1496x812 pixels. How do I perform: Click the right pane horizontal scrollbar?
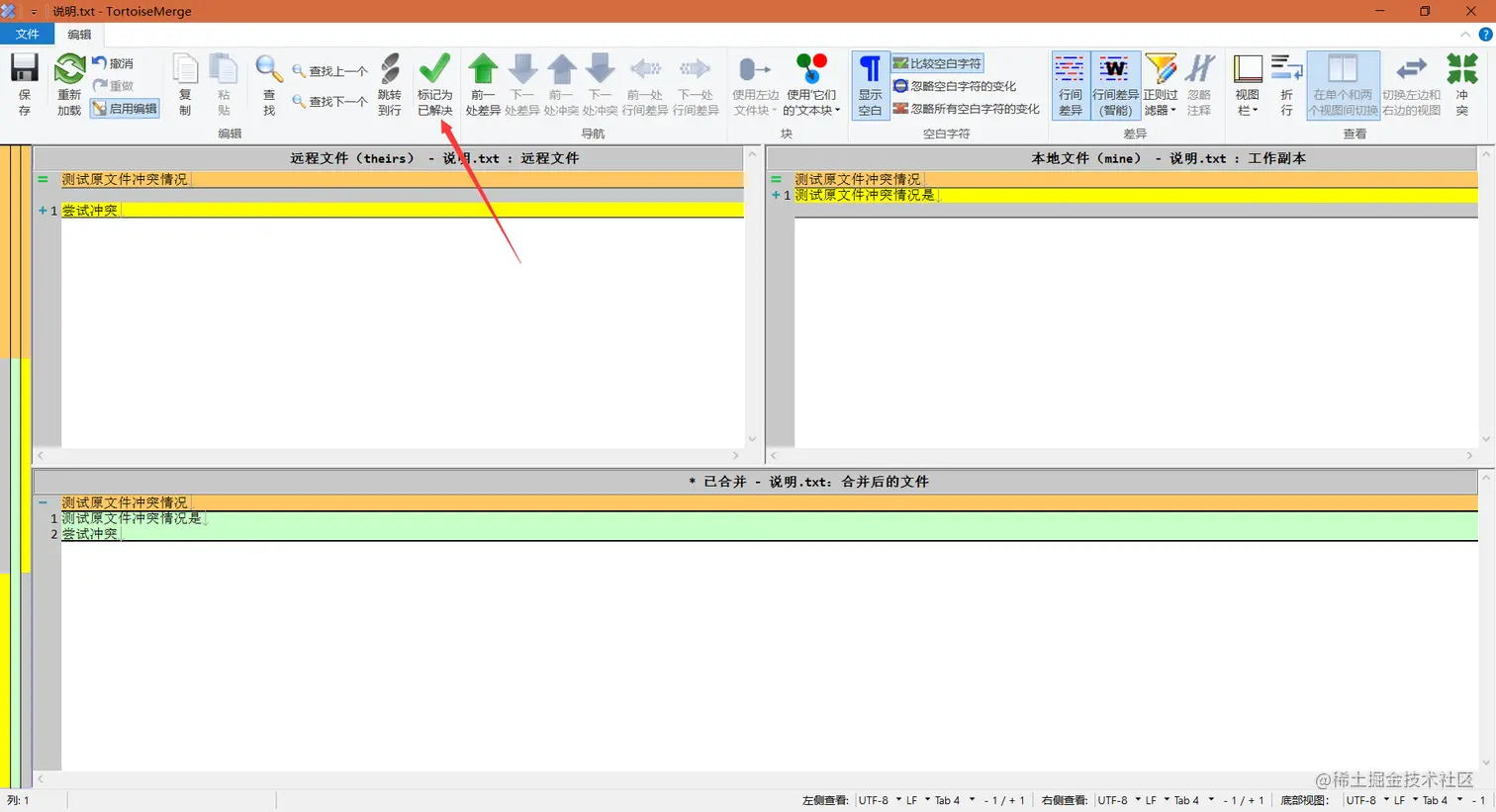[1122, 456]
